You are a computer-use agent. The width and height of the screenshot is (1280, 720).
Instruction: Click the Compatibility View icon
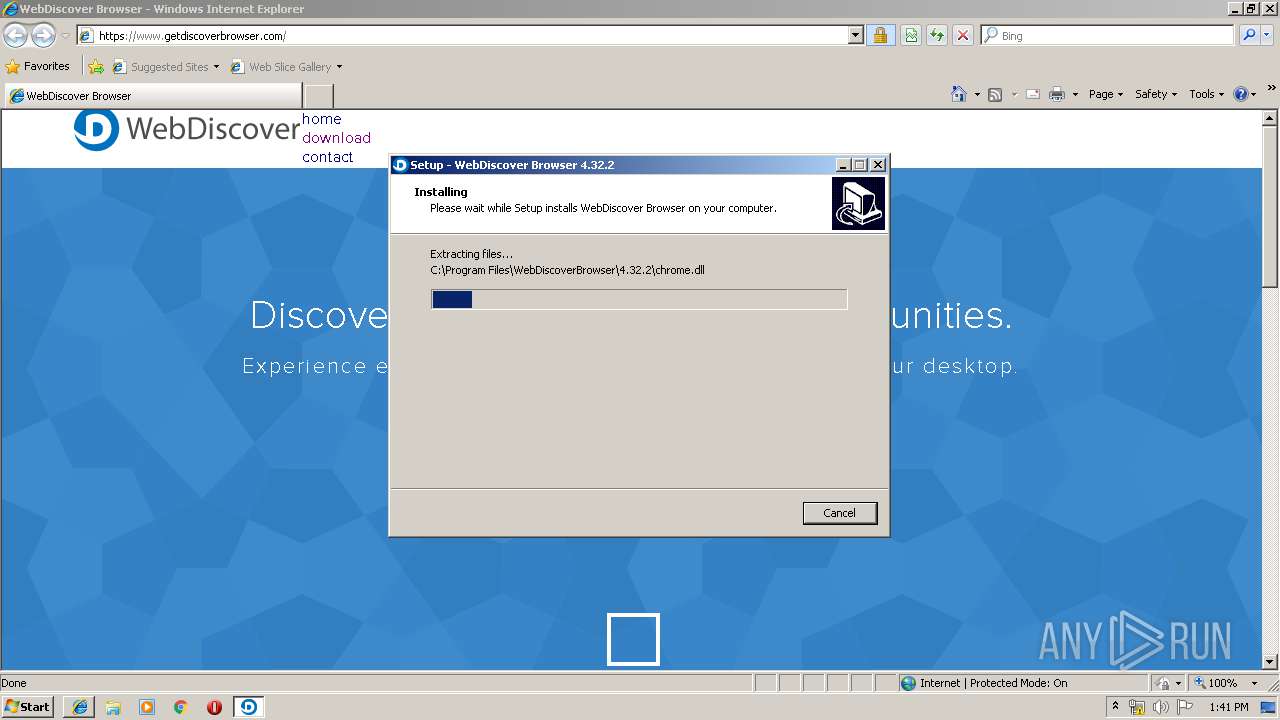[x=911, y=36]
